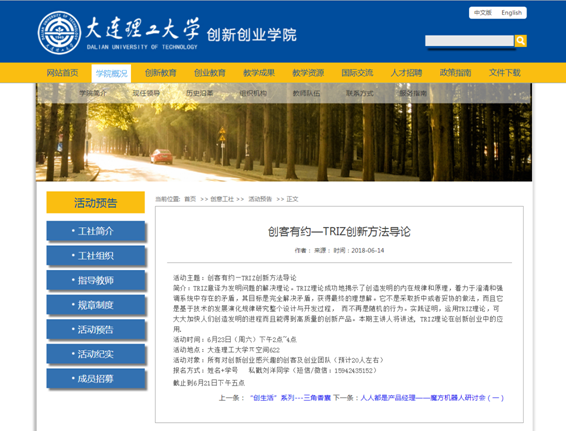Click the 指导教师 sidebar button
The width and height of the screenshot is (566, 431).
coord(96,280)
